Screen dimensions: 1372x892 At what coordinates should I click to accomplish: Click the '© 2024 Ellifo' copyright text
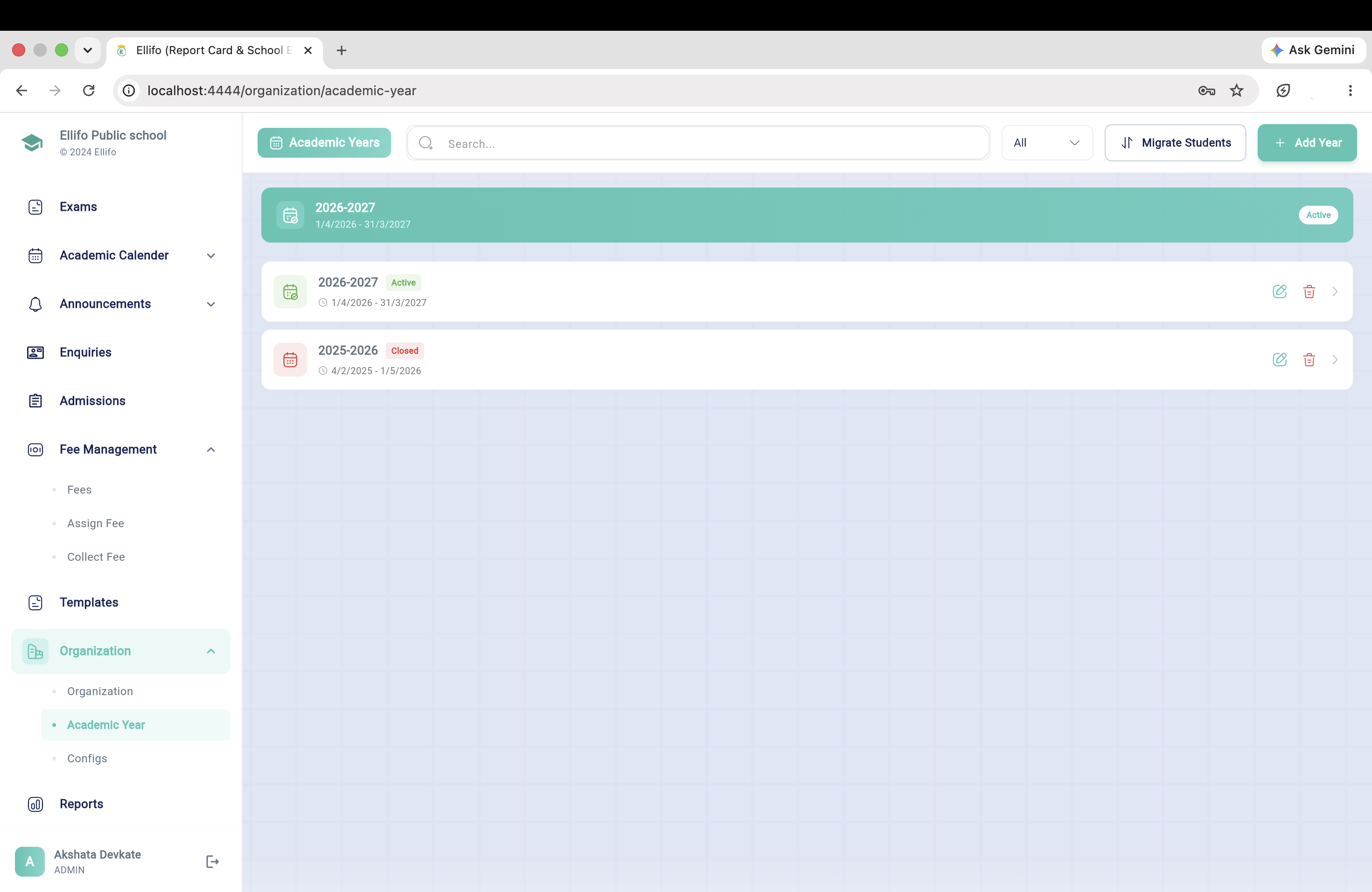pos(88,152)
